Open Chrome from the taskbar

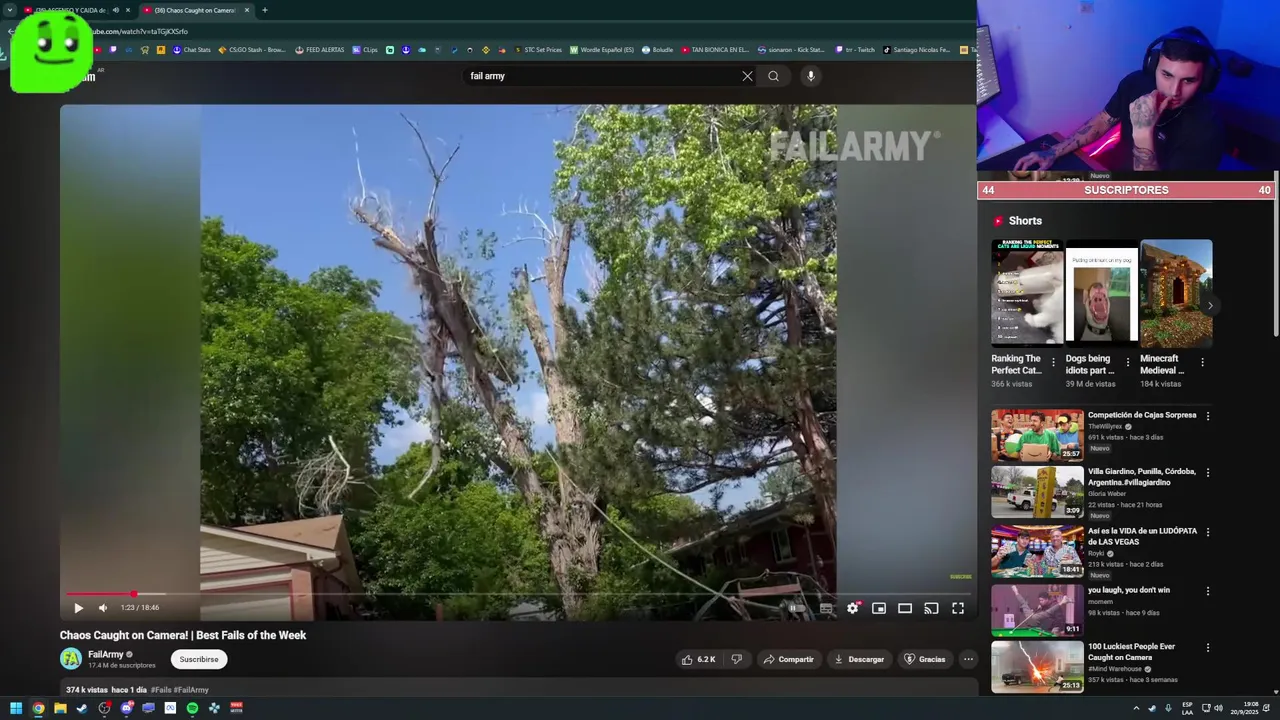(38, 708)
